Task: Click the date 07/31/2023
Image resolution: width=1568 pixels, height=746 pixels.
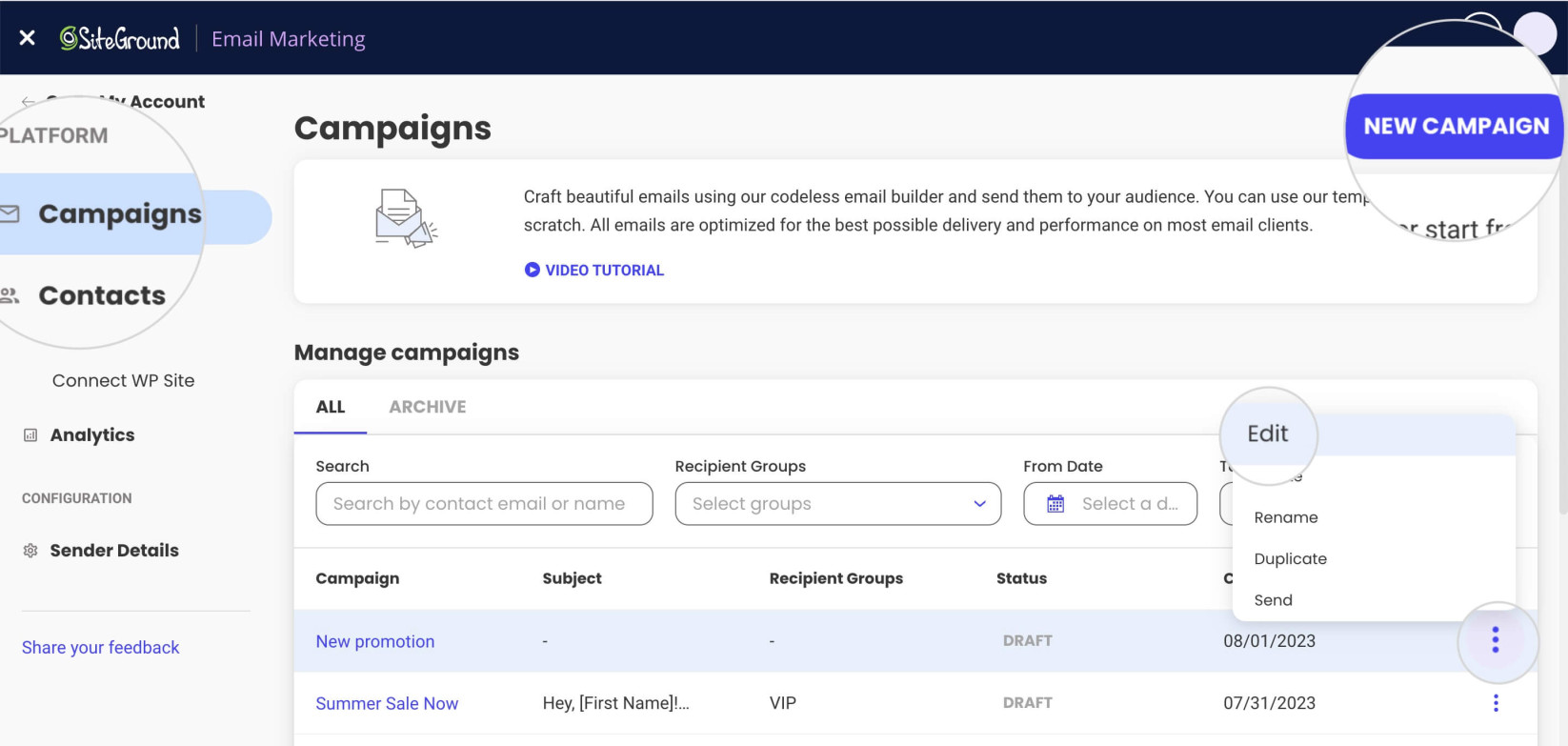Action: click(1270, 703)
